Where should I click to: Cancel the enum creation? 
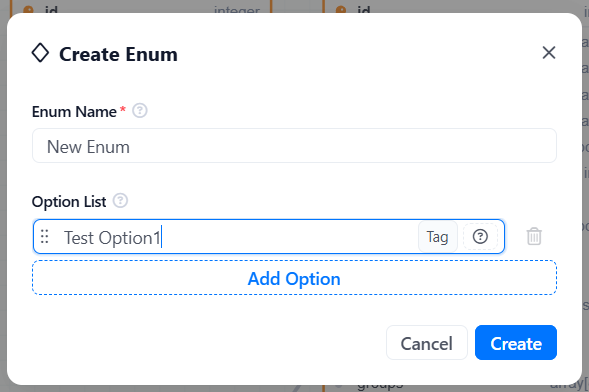[427, 343]
